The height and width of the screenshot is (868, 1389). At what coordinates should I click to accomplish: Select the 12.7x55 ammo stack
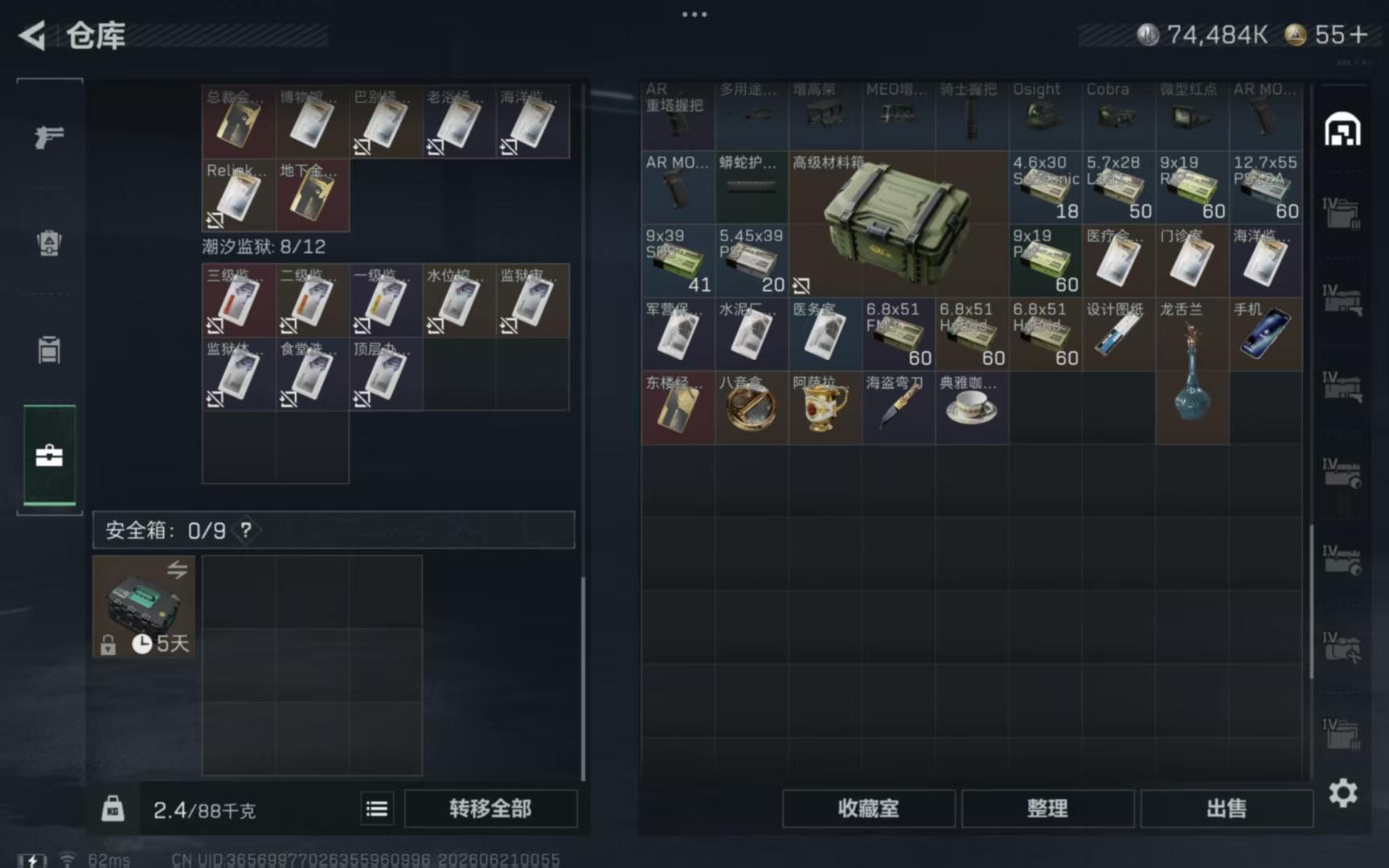1265,187
